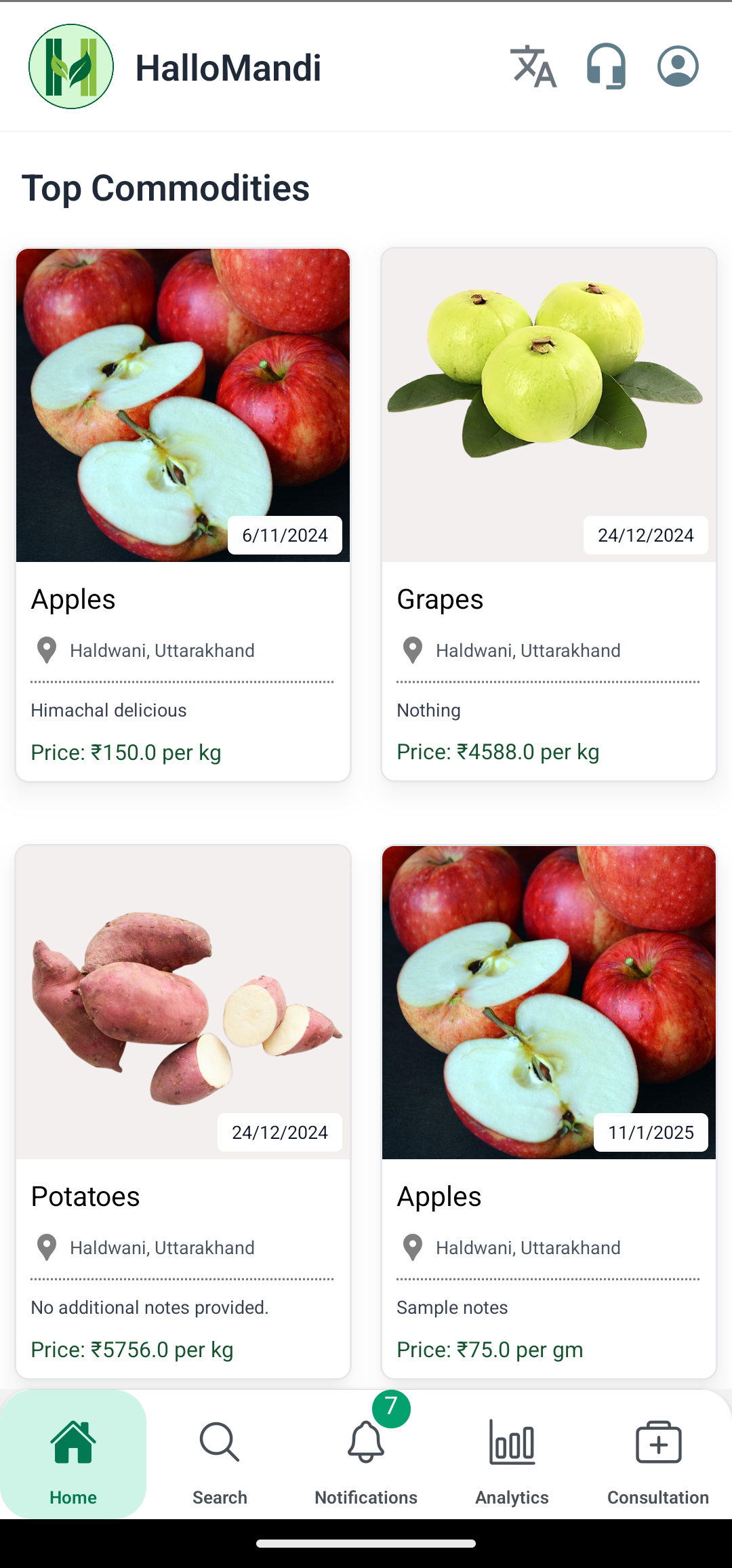Tap the ₹75.0 per gm price
Viewport: 732px width, 1568px height.
click(x=490, y=1350)
